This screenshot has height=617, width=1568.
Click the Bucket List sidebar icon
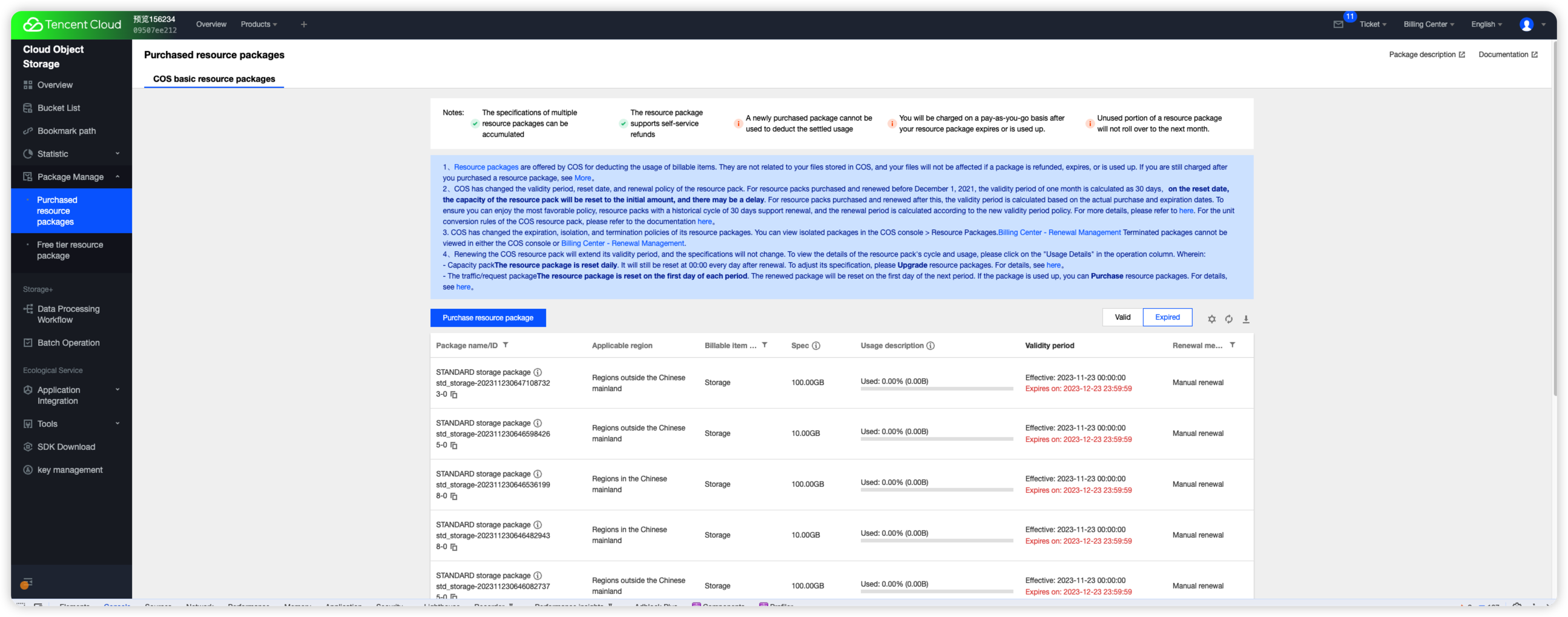(x=28, y=108)
